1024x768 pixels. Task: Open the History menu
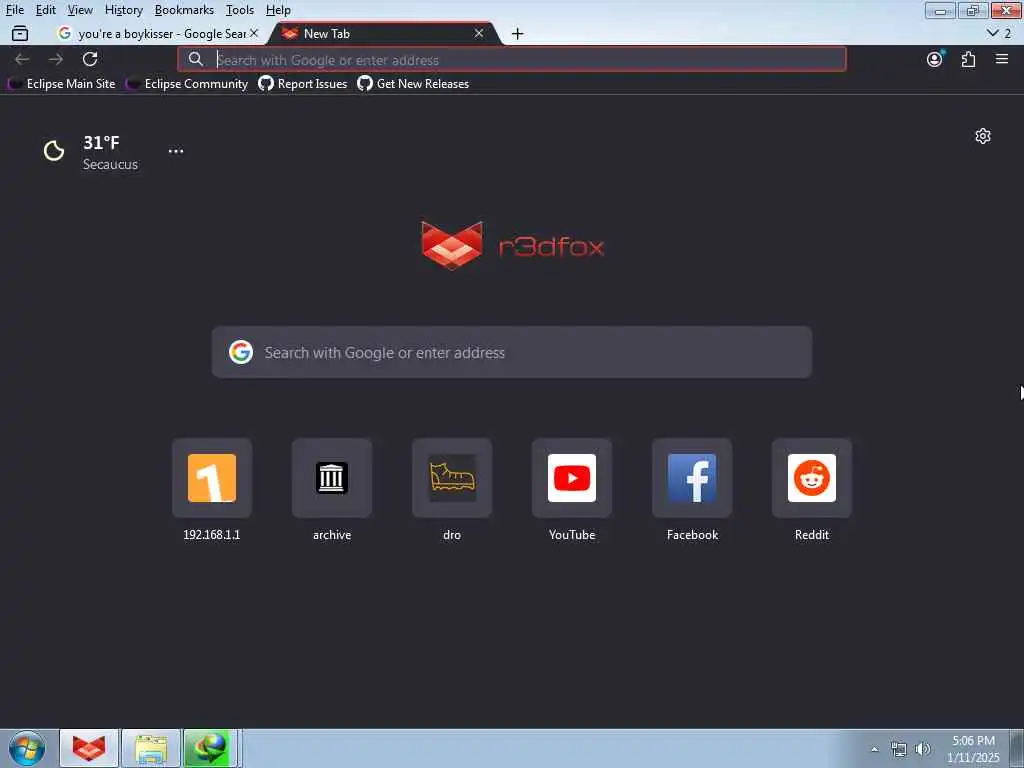pyautogui.click(x=123, y=10)
